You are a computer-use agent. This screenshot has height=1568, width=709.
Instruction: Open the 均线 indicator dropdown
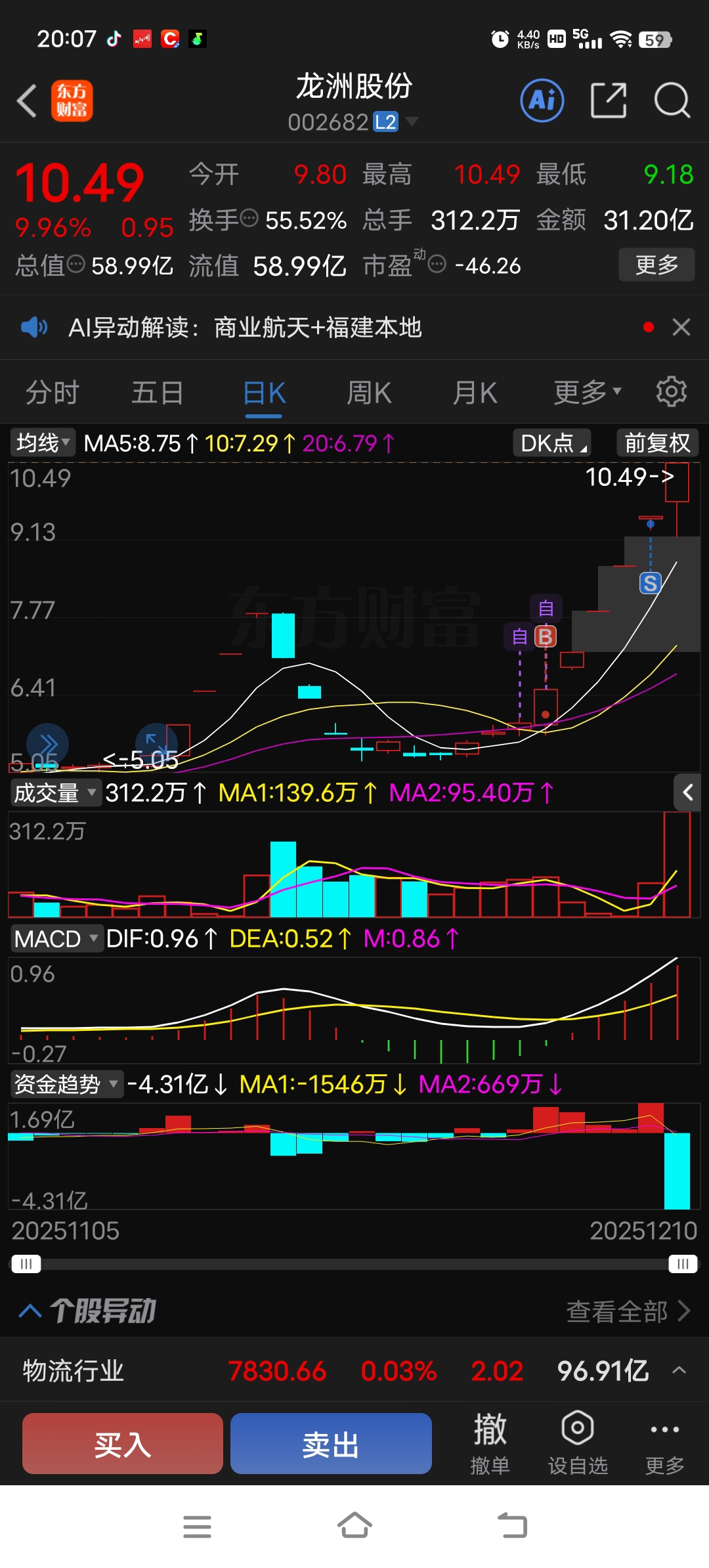[43, 443]
